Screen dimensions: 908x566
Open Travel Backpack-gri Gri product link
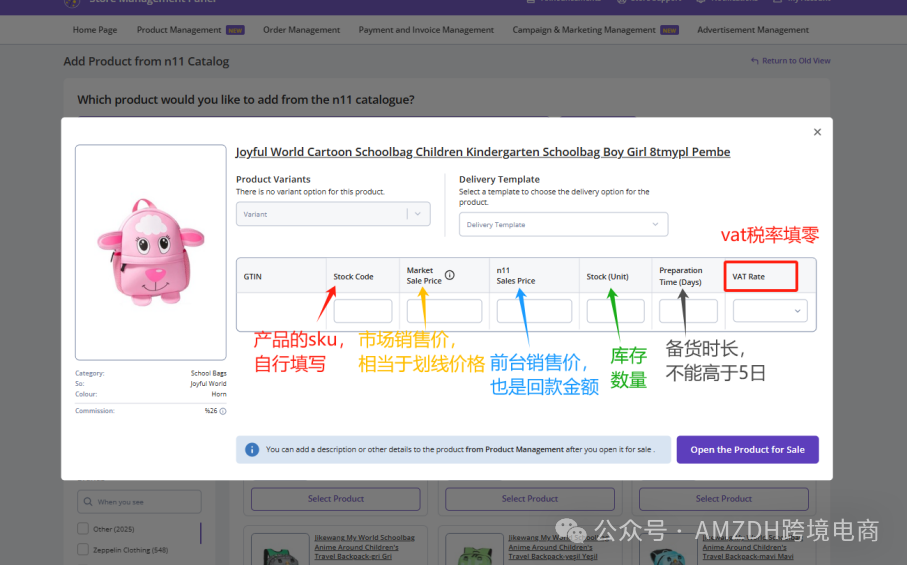click(364, 547)
